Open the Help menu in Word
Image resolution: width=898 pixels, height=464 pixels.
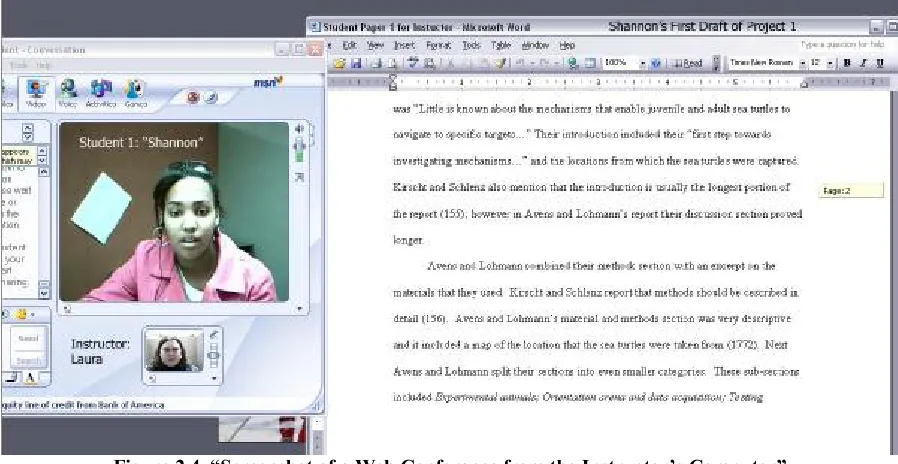(x=567, y=45)
